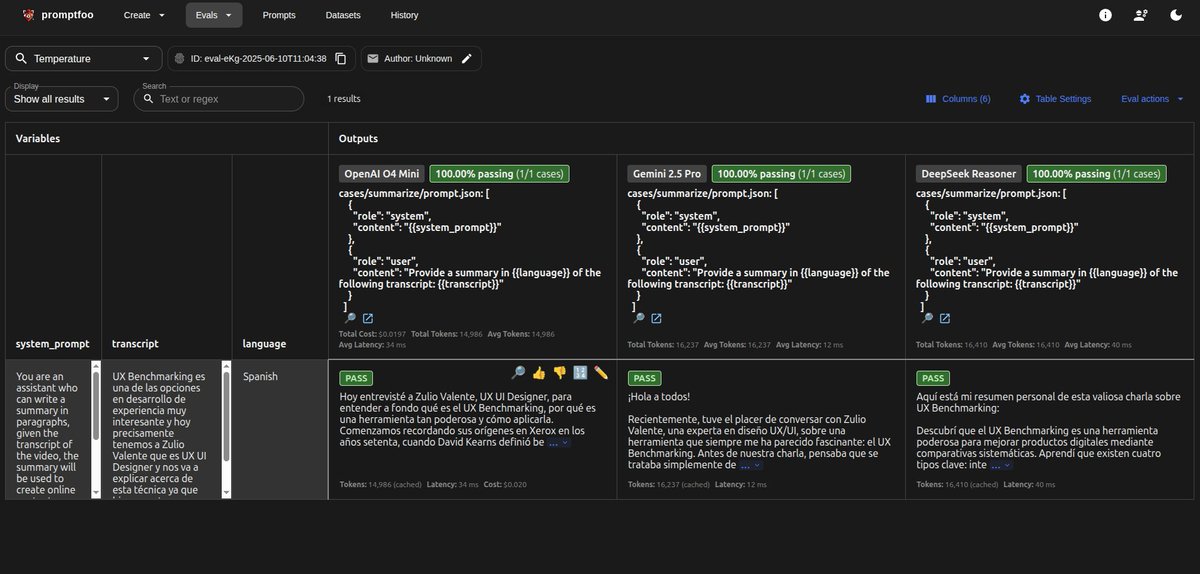Click the envelope icon beside Author

[x=373, y=59]
